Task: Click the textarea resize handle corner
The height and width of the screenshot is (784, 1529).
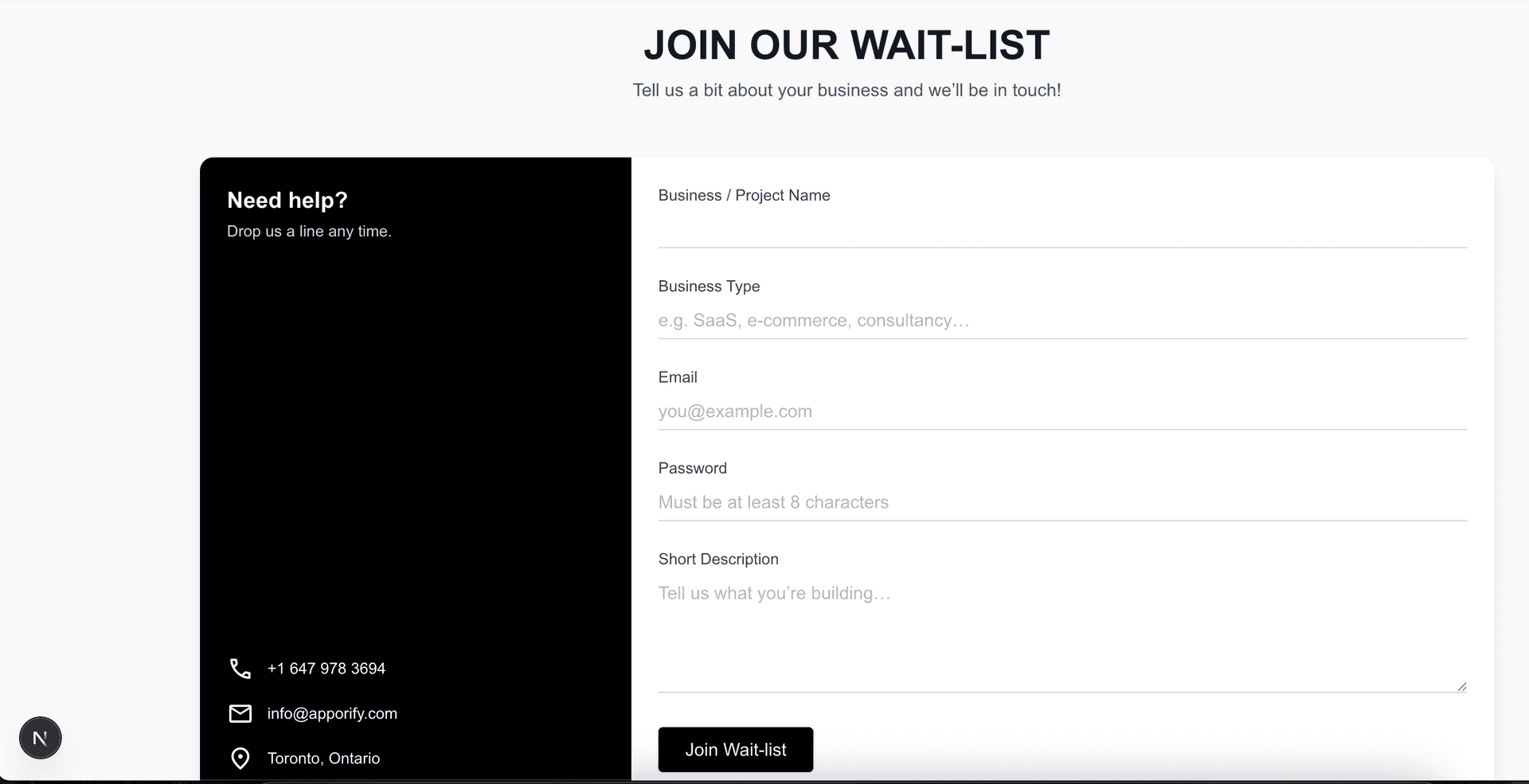Action: (1461, 686)
